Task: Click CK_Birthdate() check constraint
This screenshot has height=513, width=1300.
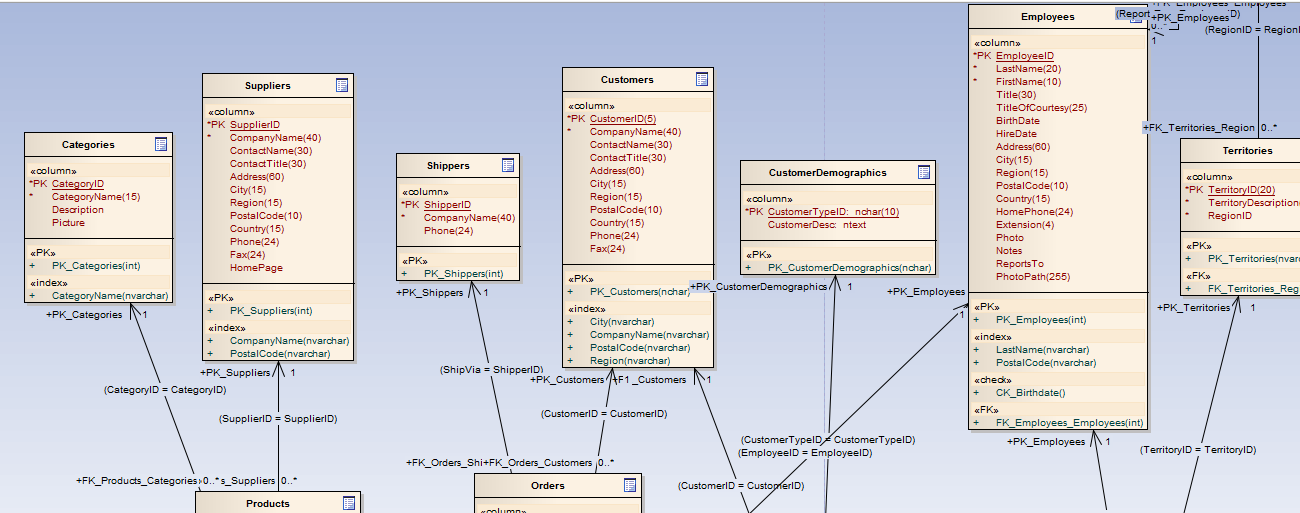Action: (1031, 393)
